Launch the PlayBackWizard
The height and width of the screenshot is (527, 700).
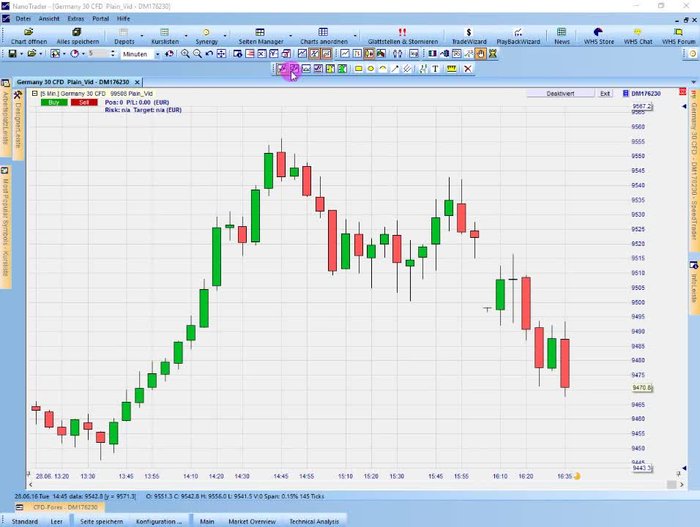pos(517,35)
